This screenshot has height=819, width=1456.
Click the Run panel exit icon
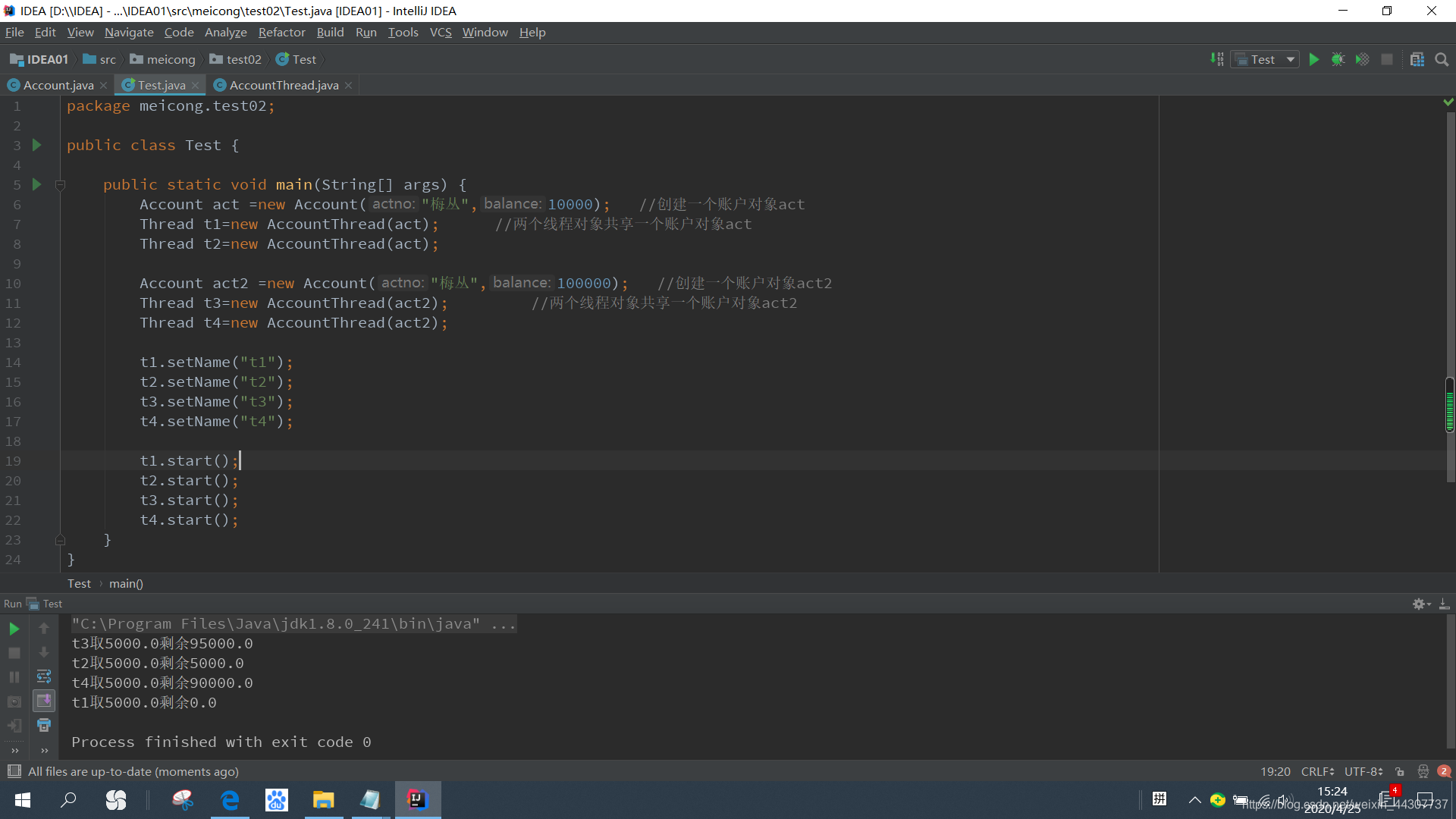[14, 726]
